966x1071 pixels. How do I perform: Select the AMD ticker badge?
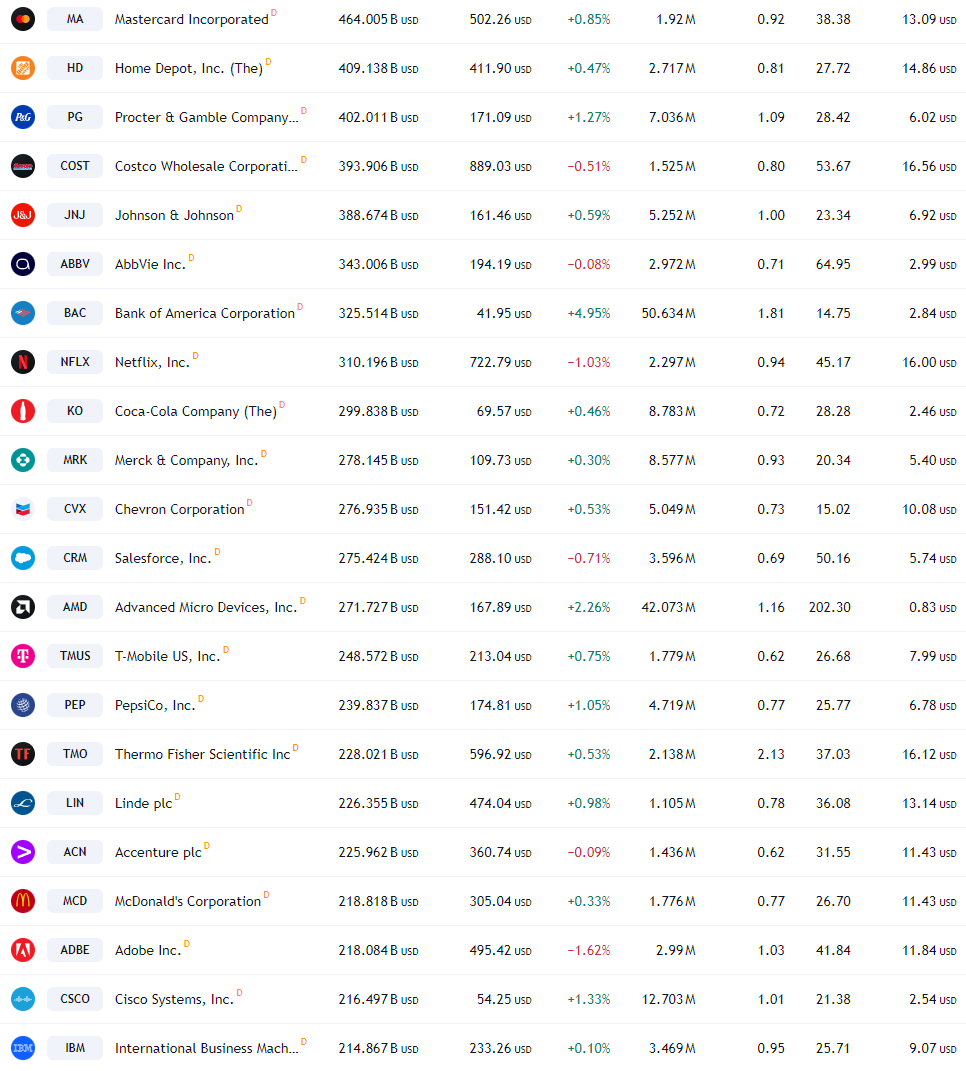pos(75,607)
